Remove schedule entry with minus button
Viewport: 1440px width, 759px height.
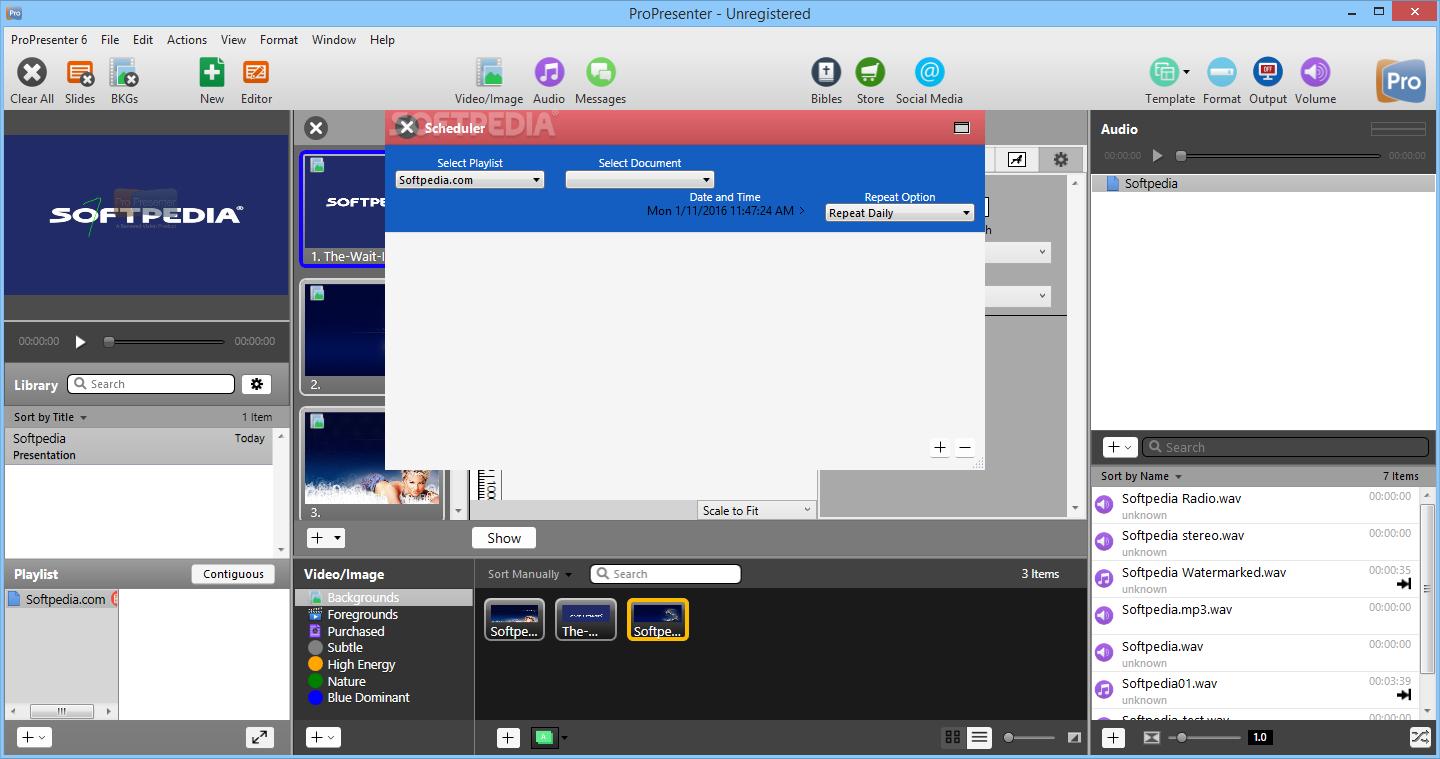[x=965, y=448]
